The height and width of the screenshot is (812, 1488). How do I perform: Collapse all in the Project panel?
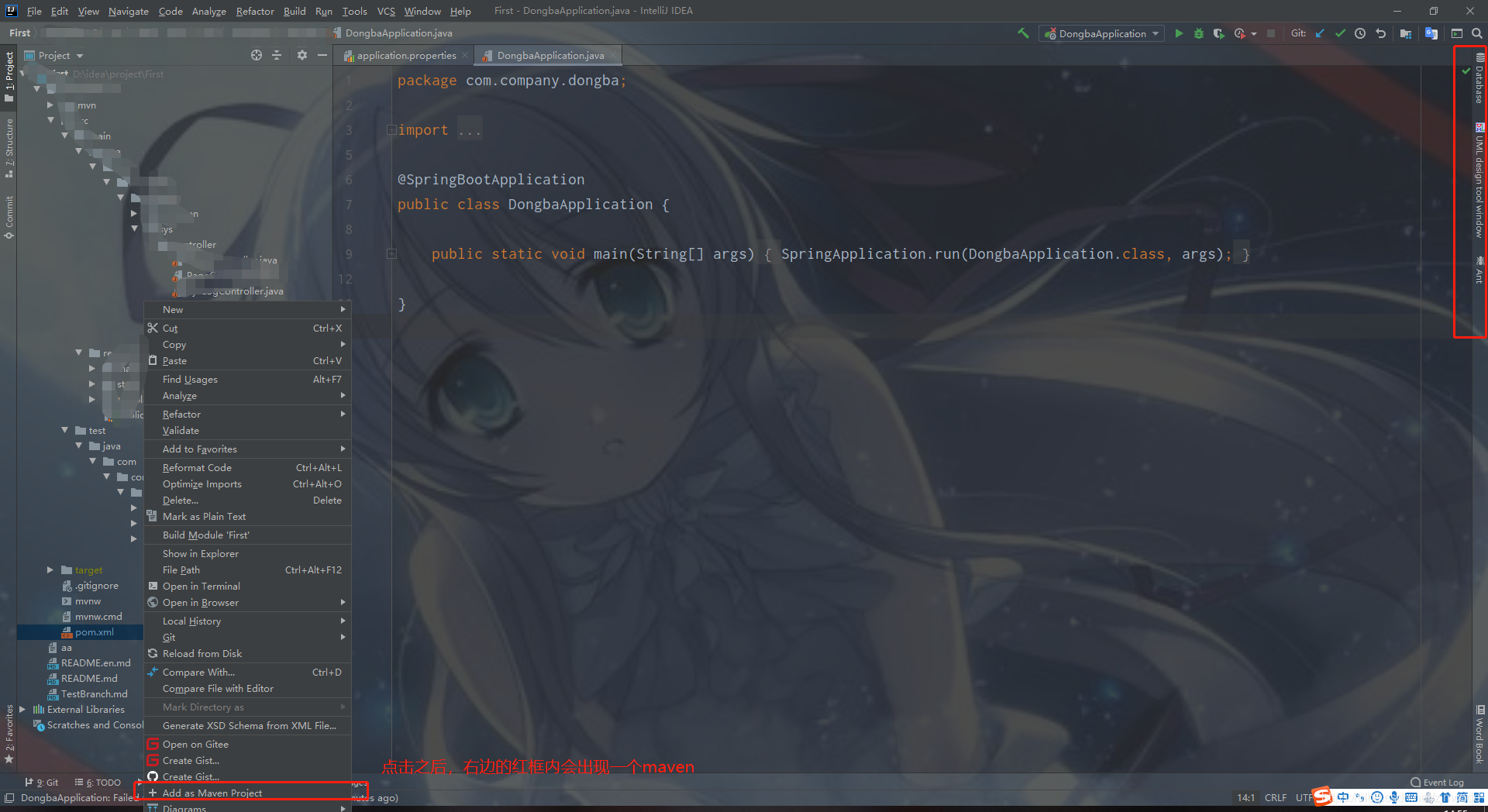[x=277, y=55]
